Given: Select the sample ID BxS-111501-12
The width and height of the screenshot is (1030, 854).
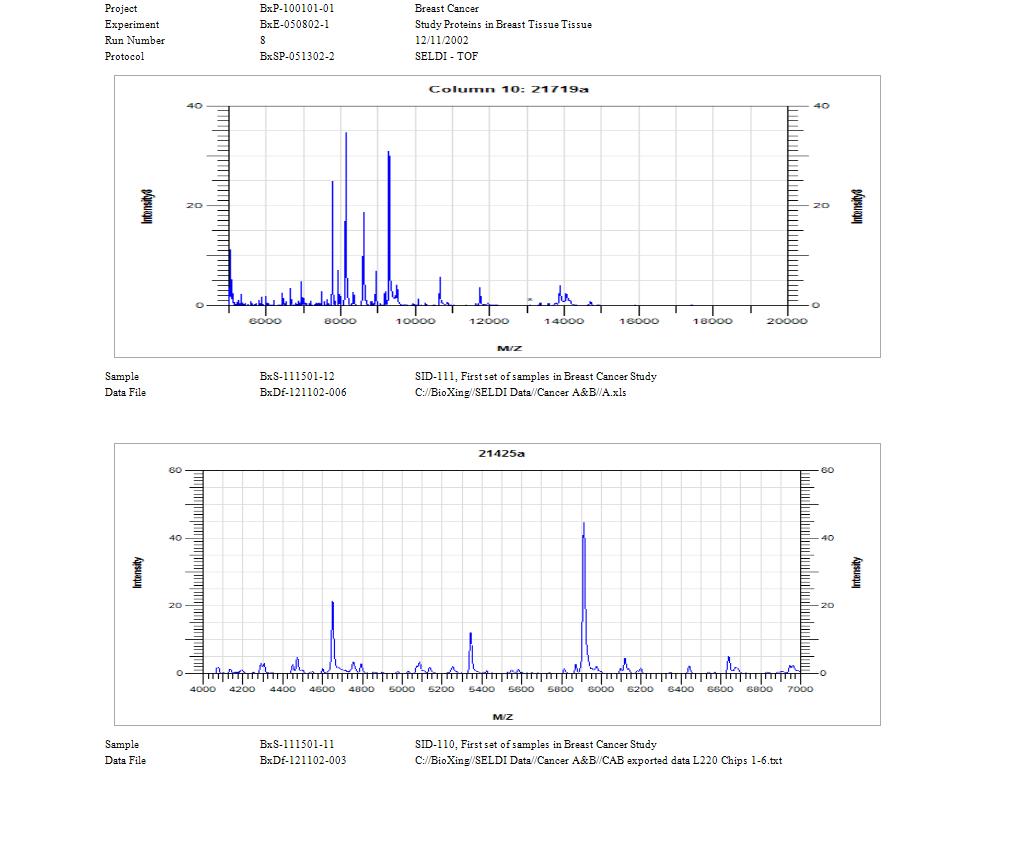Looking at the screenshot, I should point(297,376).
